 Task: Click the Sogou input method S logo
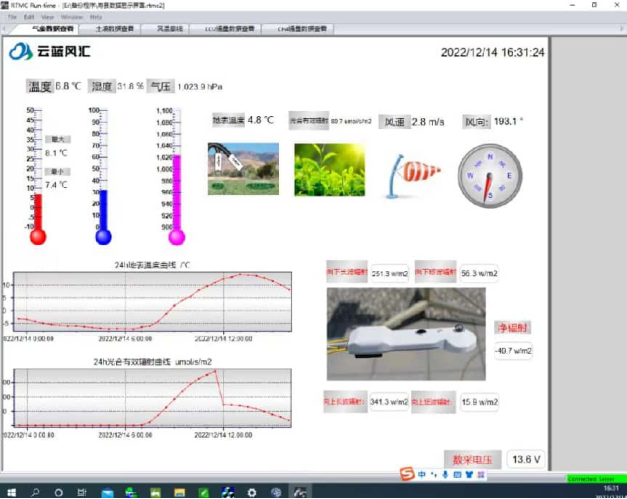(x=407, y=474)
